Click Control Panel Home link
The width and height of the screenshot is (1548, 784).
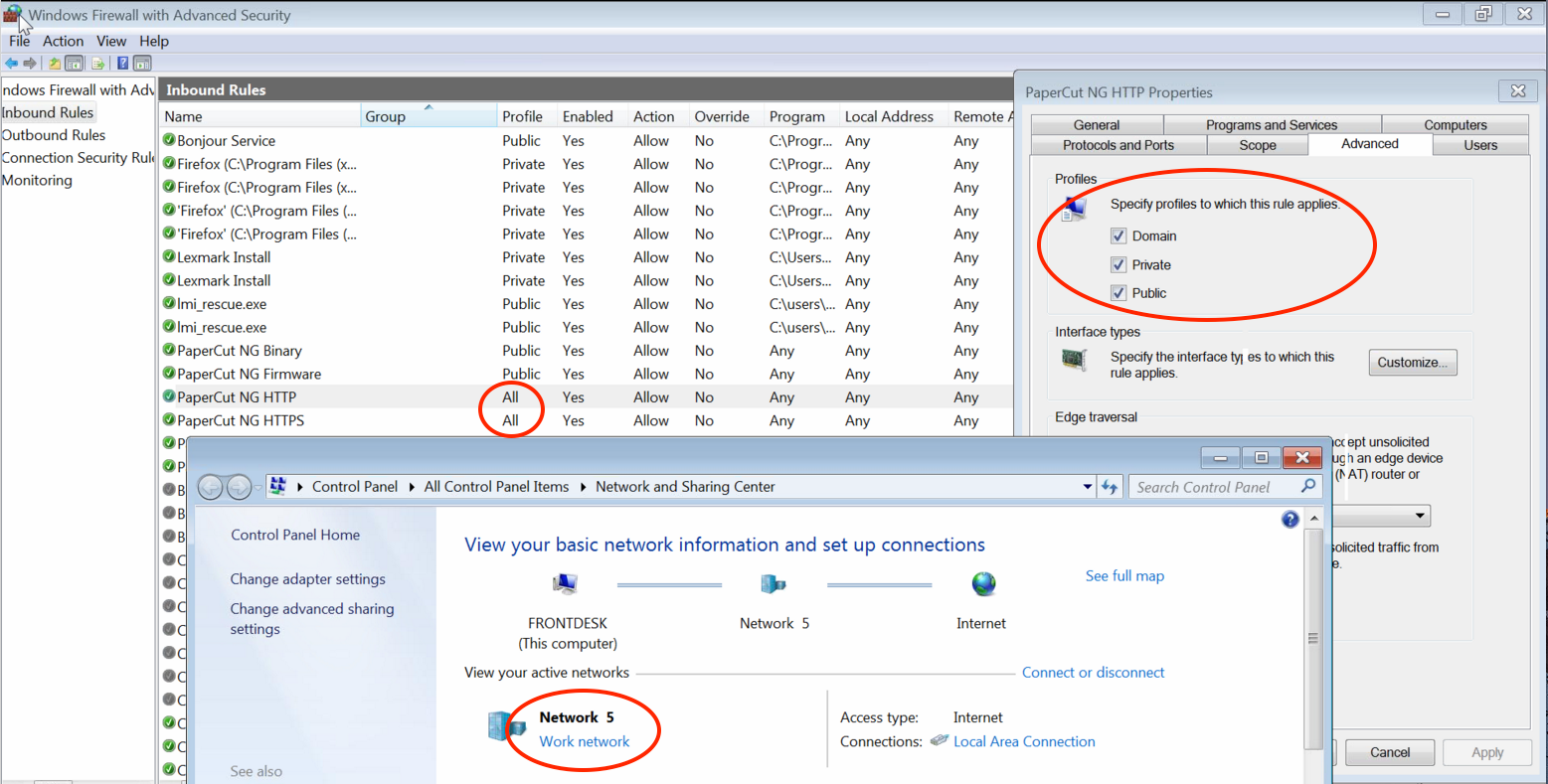coord(295,535)
